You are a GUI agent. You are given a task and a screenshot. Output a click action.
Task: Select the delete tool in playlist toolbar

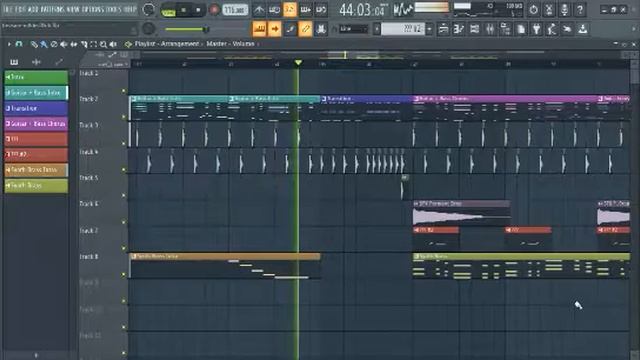tap(54, 44)
